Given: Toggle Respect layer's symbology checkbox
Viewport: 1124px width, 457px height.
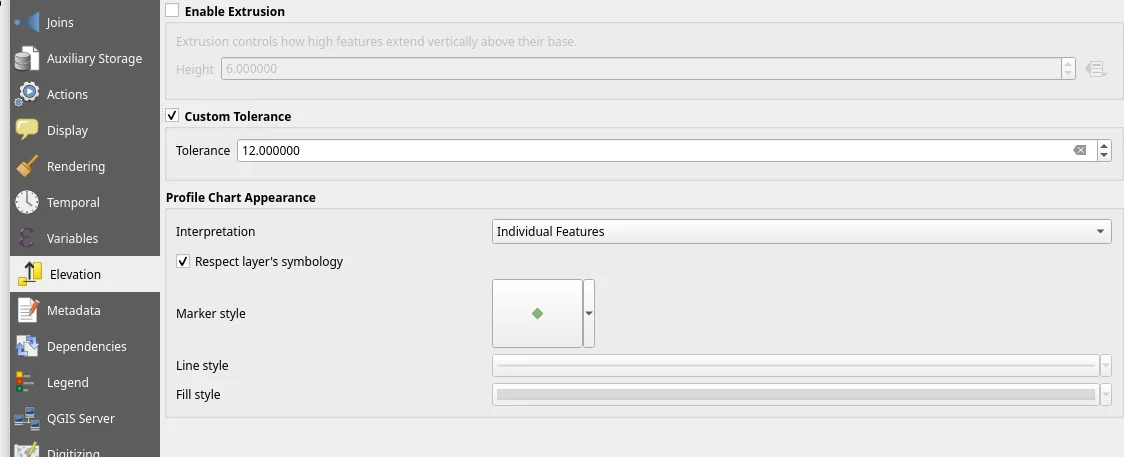Looking at the screenshot, I should click(183, 261).
